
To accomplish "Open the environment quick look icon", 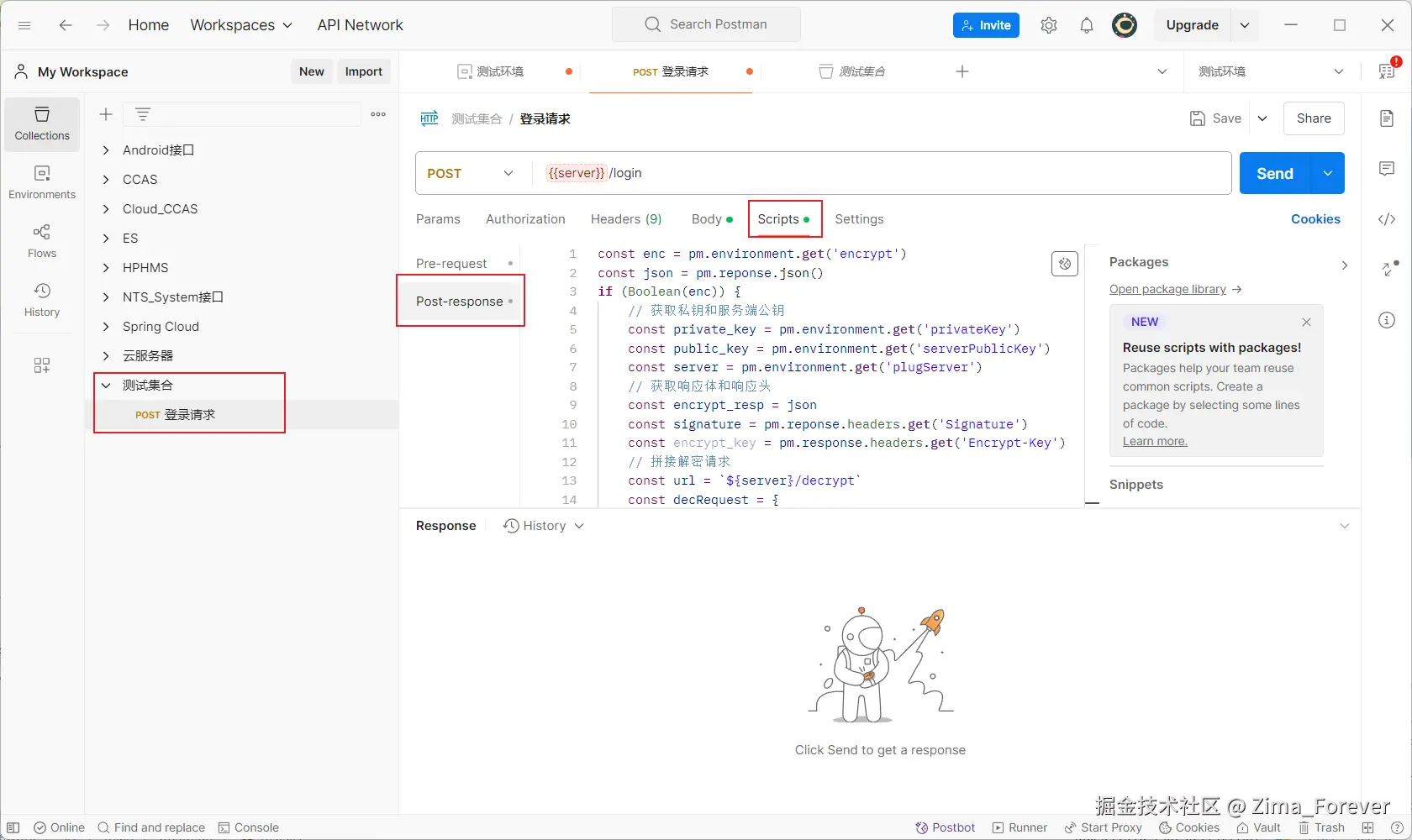I will (1387, 71).
